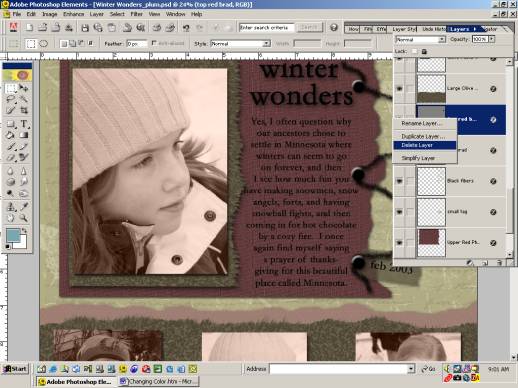Select the Crop tool
The width and height of the screenshot is (518, 388).
pyautogui.click(x=24, y=110)
